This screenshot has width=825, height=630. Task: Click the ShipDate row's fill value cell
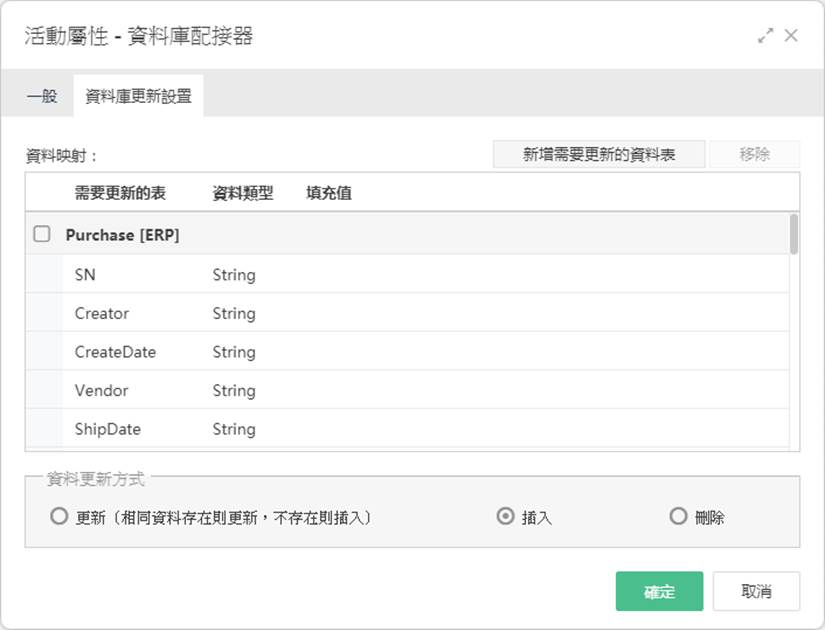pos(545,428)
